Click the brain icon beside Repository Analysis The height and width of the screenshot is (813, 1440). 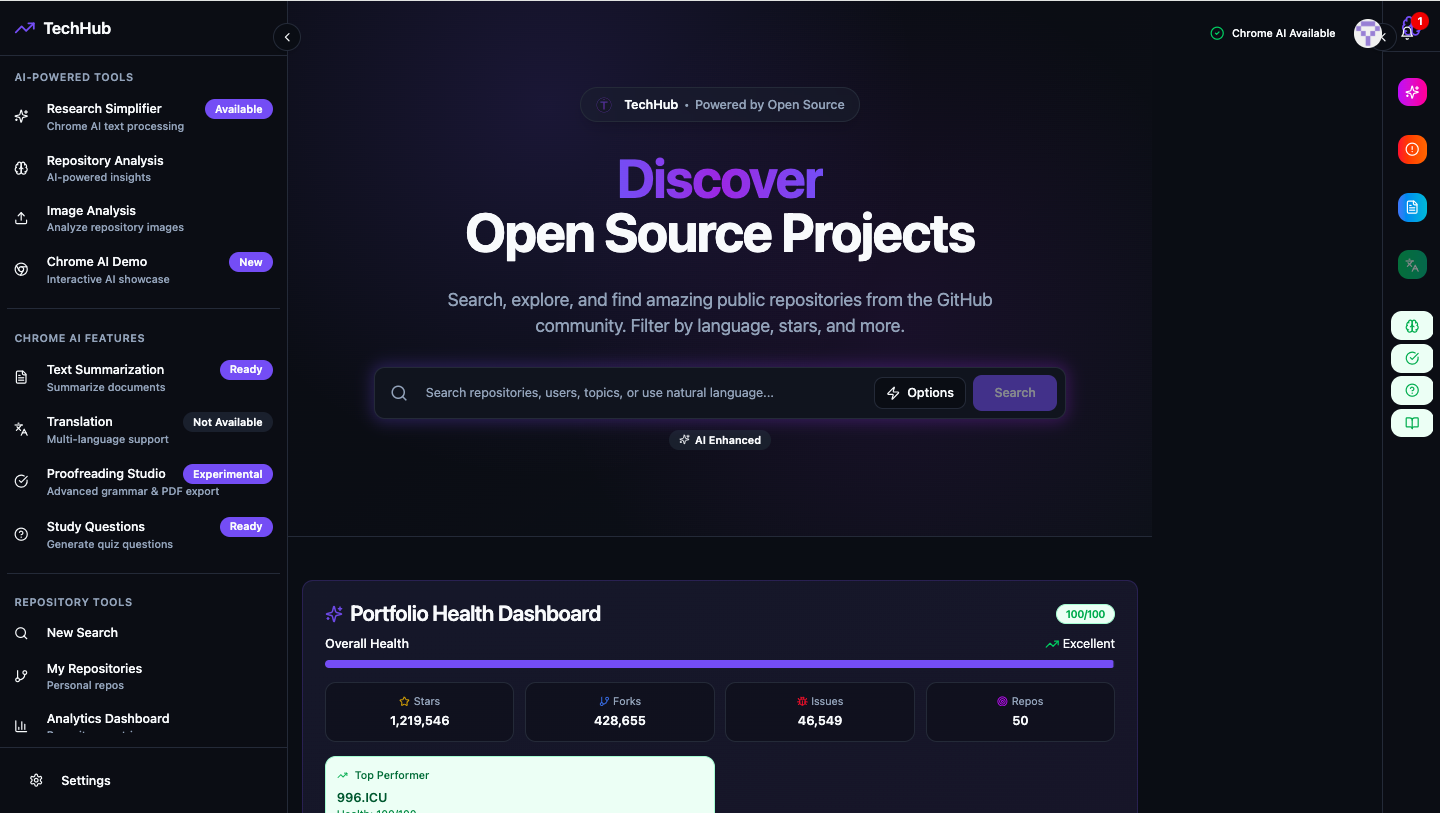coord(21,168)
